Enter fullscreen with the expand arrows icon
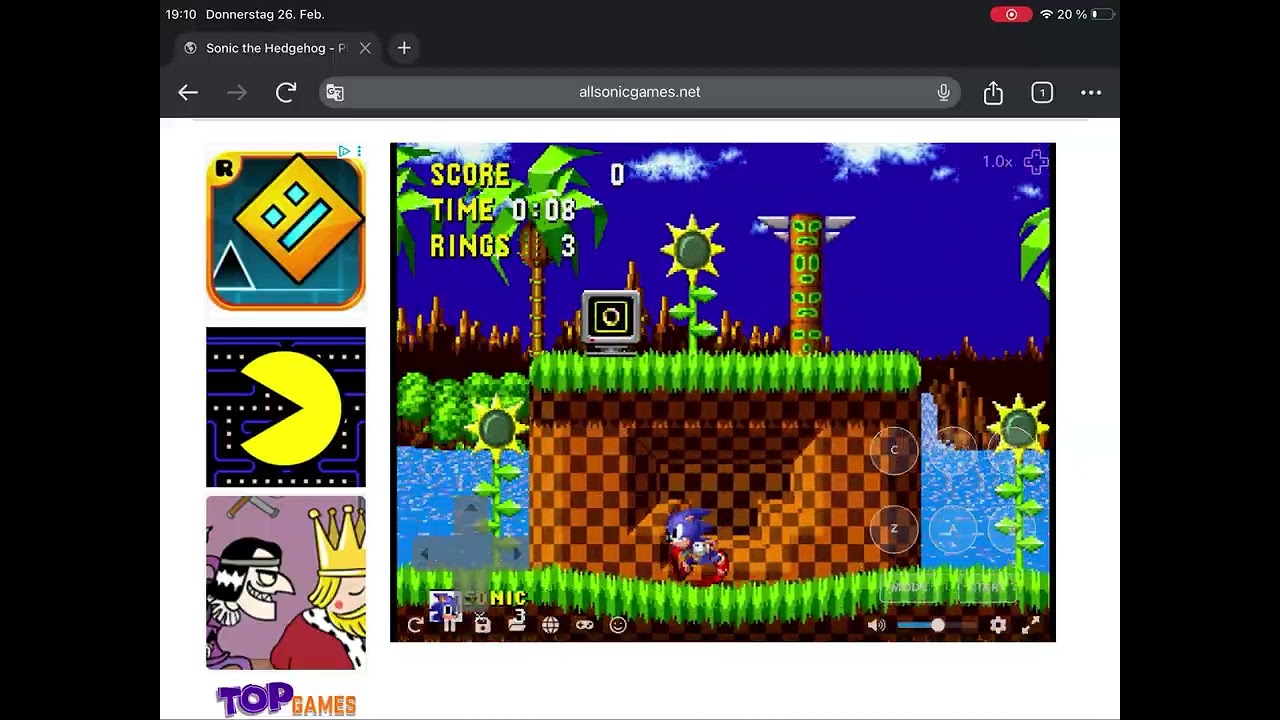Screen dimensions: 1280x720 pyautogui.click(x=1031, y=625)
